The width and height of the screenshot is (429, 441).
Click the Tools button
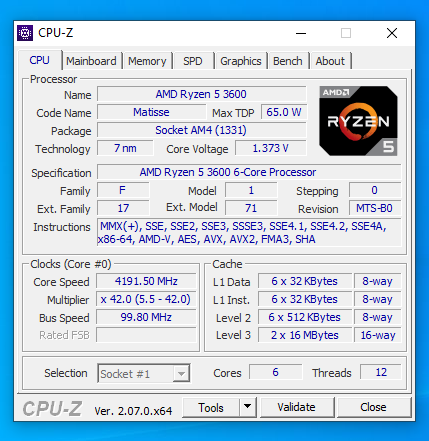pos(211,407)
